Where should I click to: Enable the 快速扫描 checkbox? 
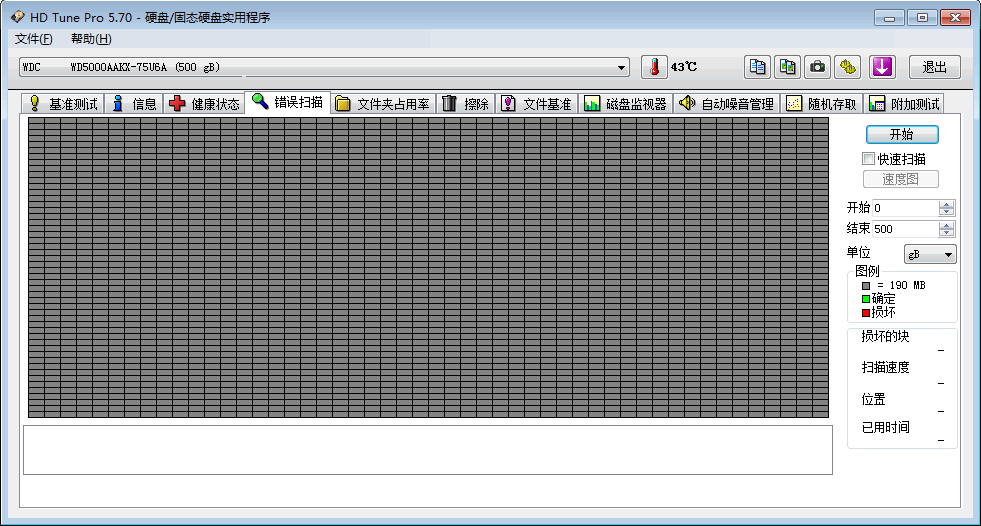pos(868,158)
